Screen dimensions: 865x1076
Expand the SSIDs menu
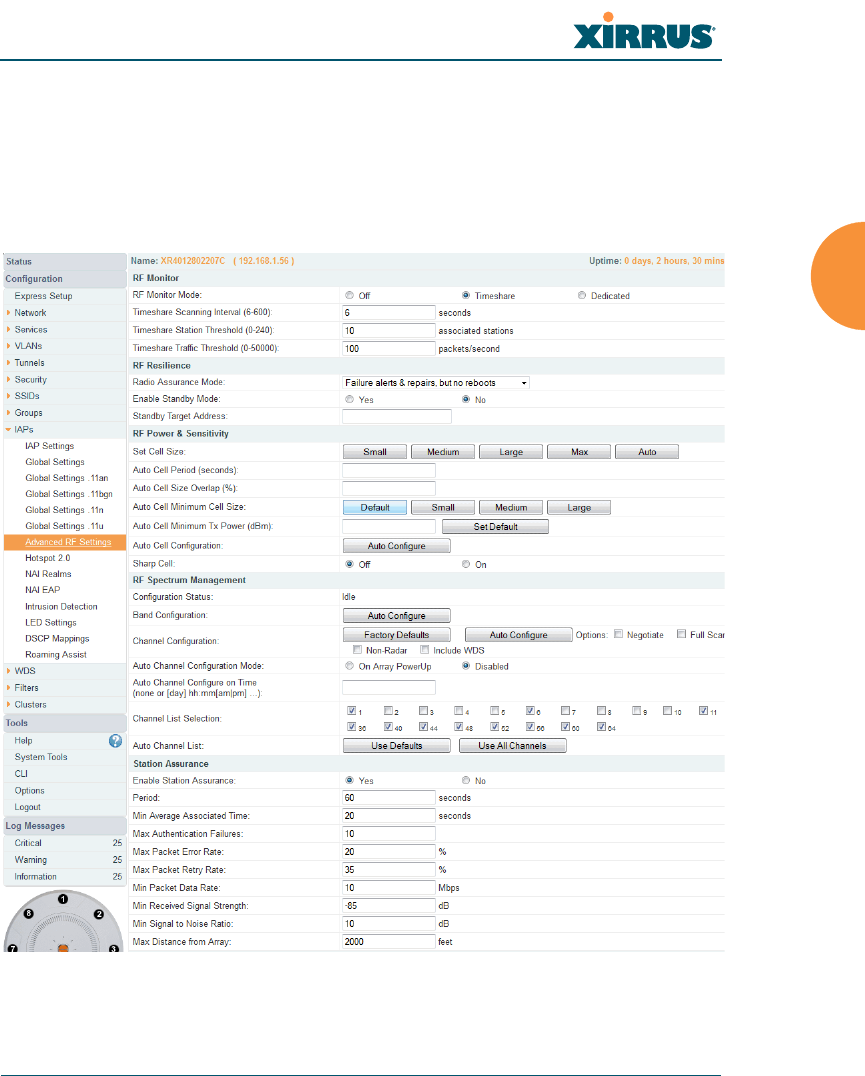(x=27, y=396)
